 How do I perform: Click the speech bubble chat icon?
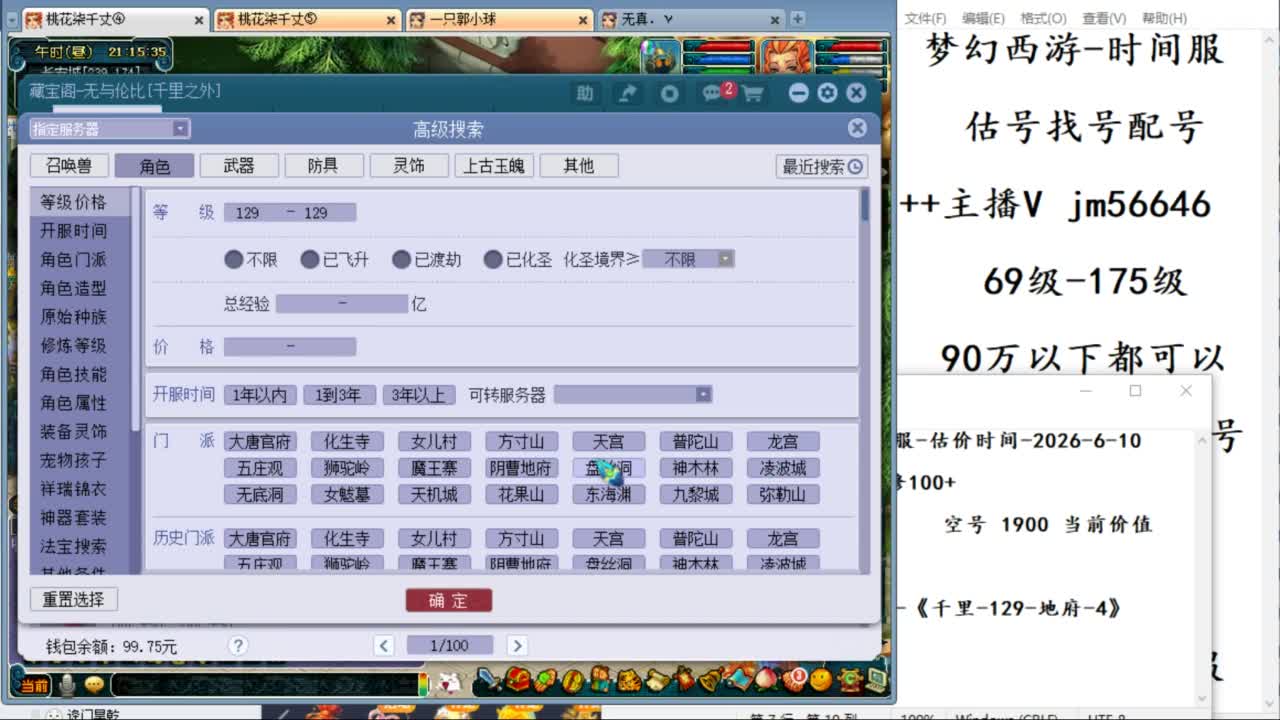coord(94,685)
